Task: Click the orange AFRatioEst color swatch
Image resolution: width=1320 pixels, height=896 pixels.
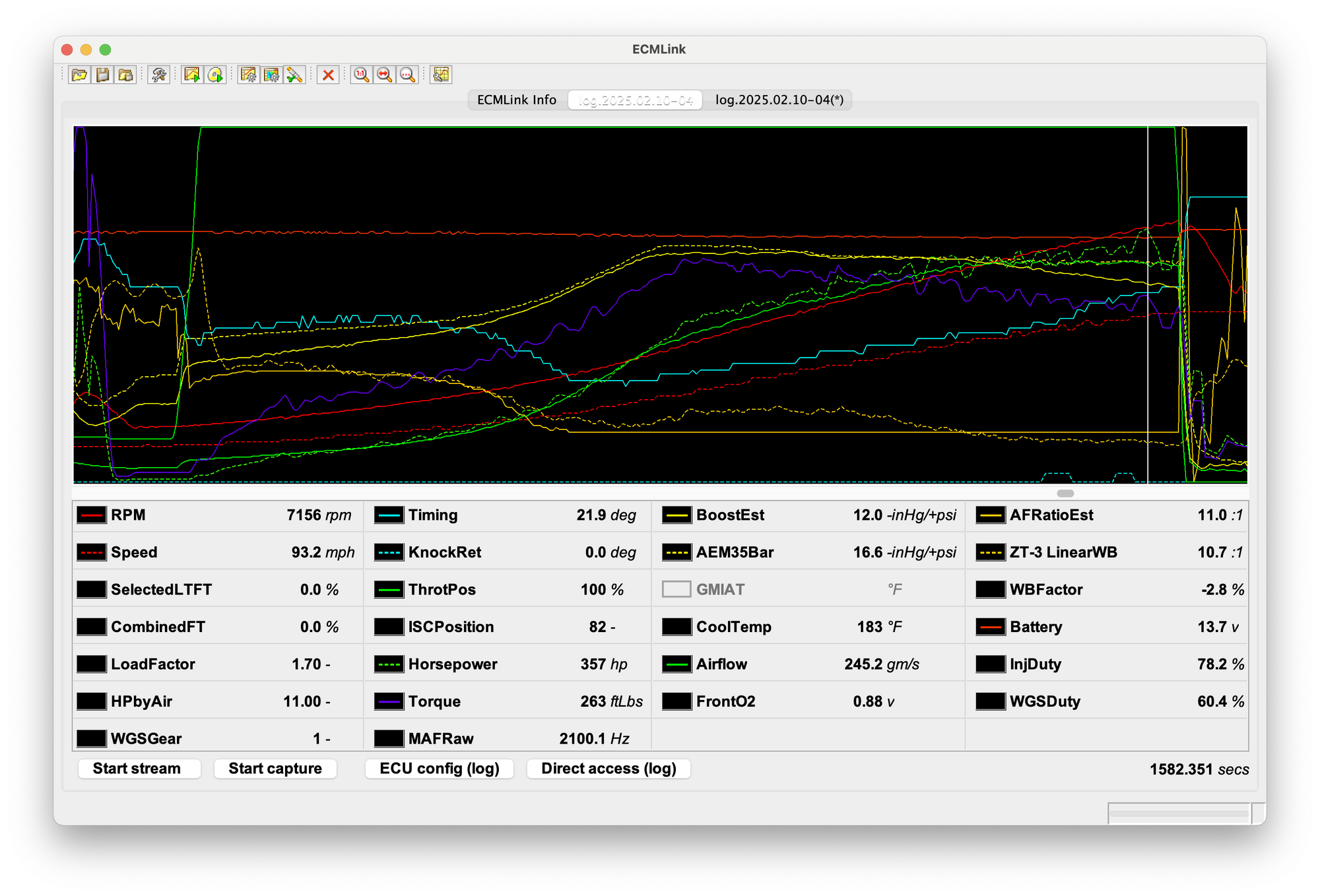Action: (x=990, y=515)
